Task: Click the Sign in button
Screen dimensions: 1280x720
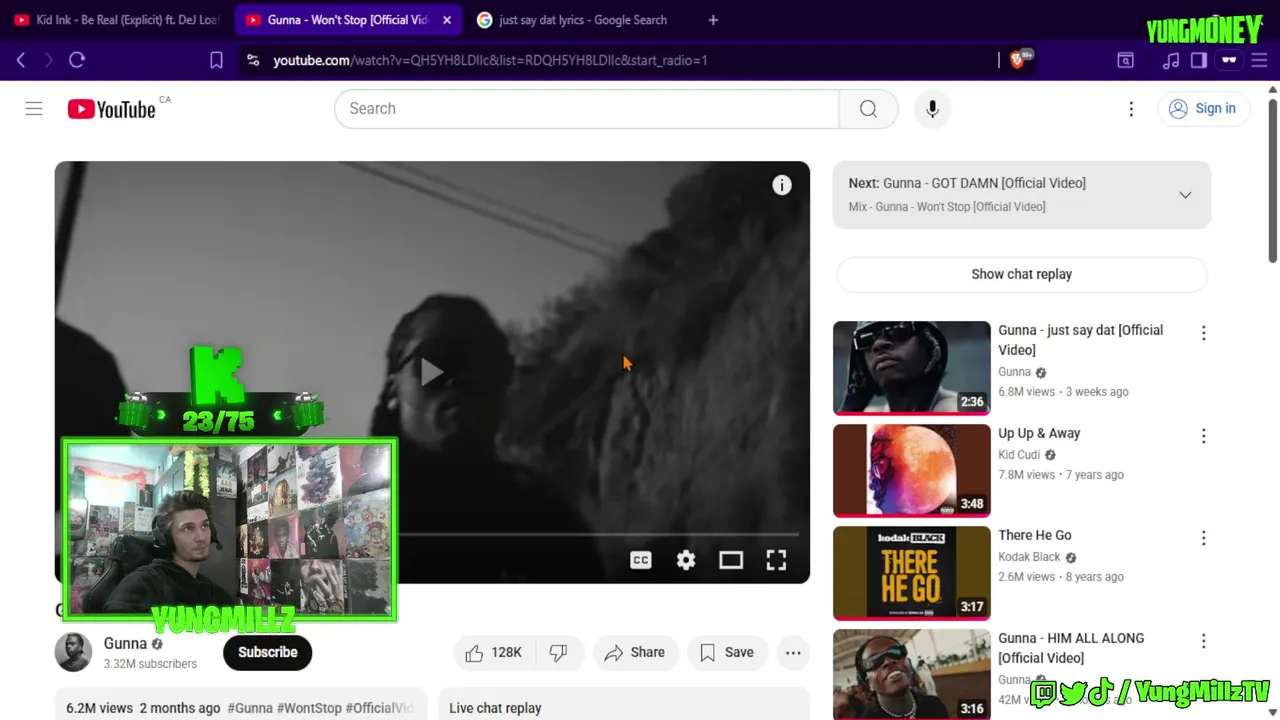Action: click(x=1203, y=109)
